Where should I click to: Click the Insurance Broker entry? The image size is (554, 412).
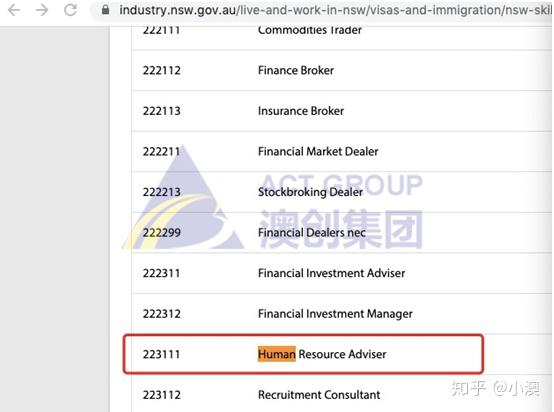[x=301, y=111]
